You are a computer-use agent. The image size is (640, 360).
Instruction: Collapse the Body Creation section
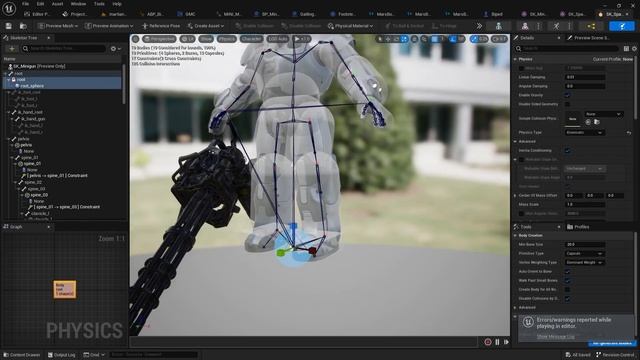515,236
